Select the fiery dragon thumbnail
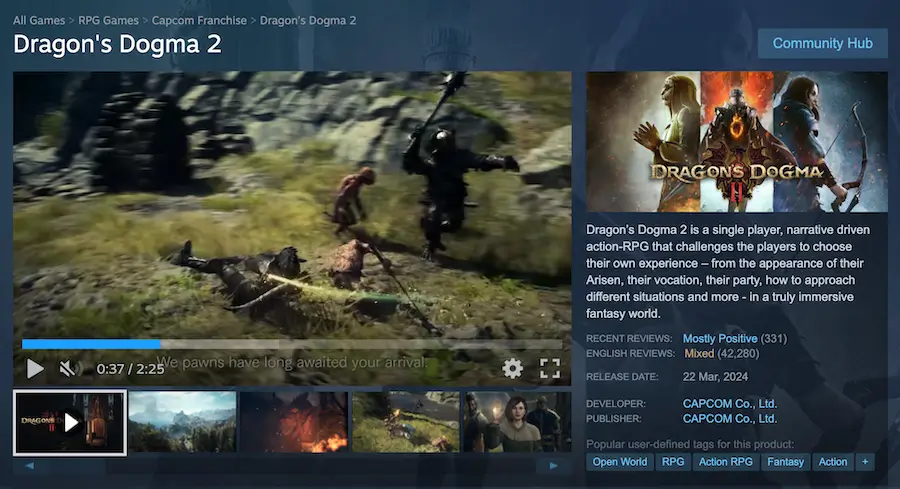This screenshot has width=900, height=489. [294, 422]
